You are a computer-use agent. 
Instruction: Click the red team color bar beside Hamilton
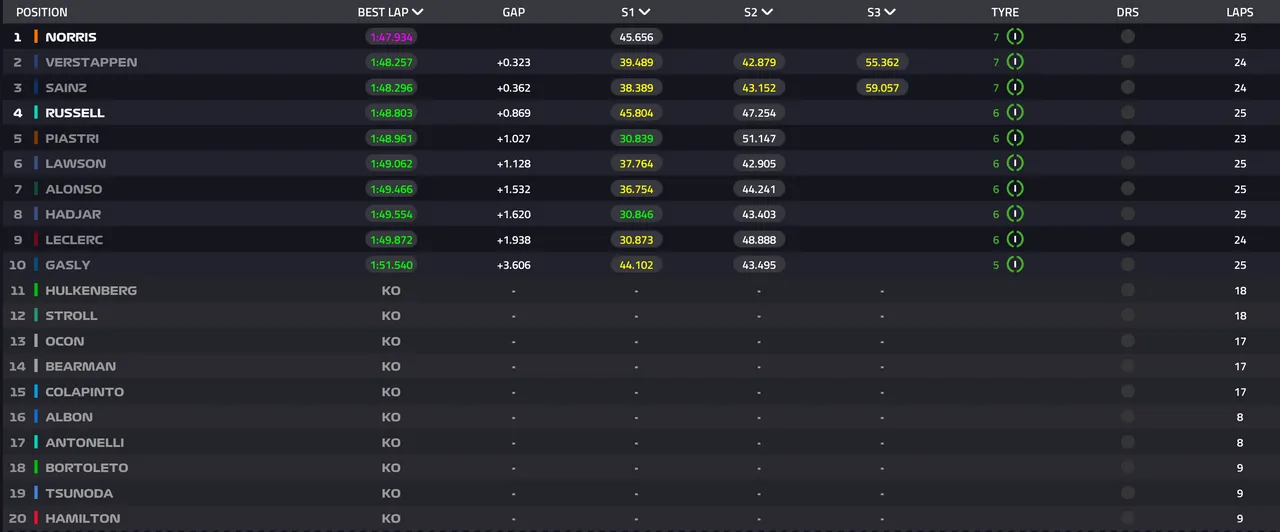coord(36,518)
